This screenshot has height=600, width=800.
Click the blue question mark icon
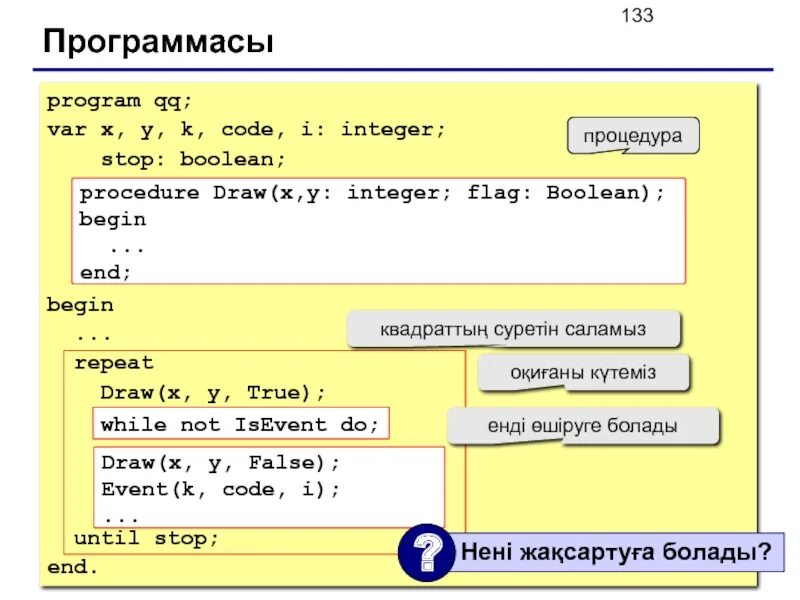point(427,553)
